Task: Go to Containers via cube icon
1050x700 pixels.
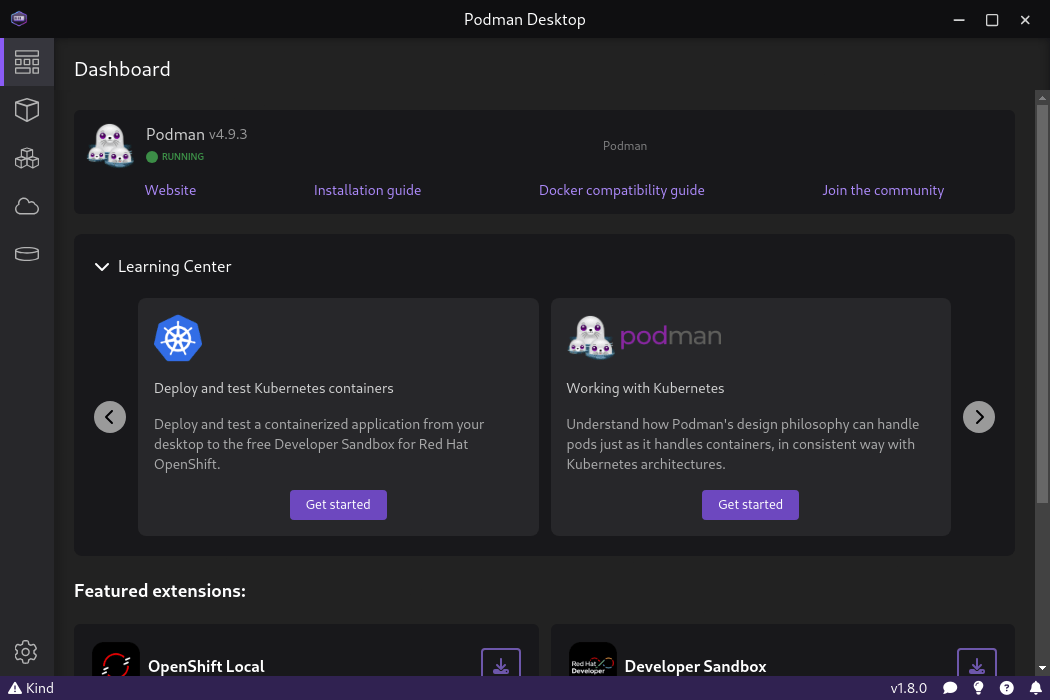Action: pos(27,110)
